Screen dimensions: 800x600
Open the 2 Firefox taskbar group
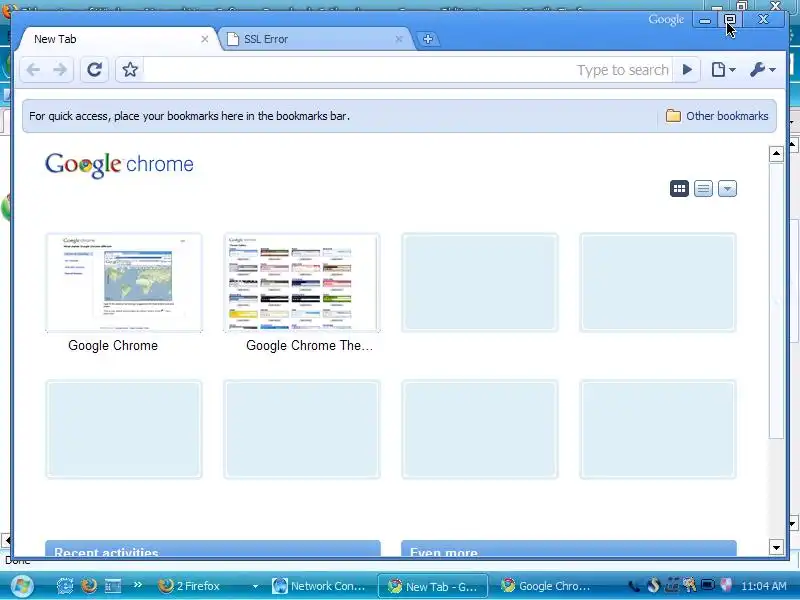203,586
